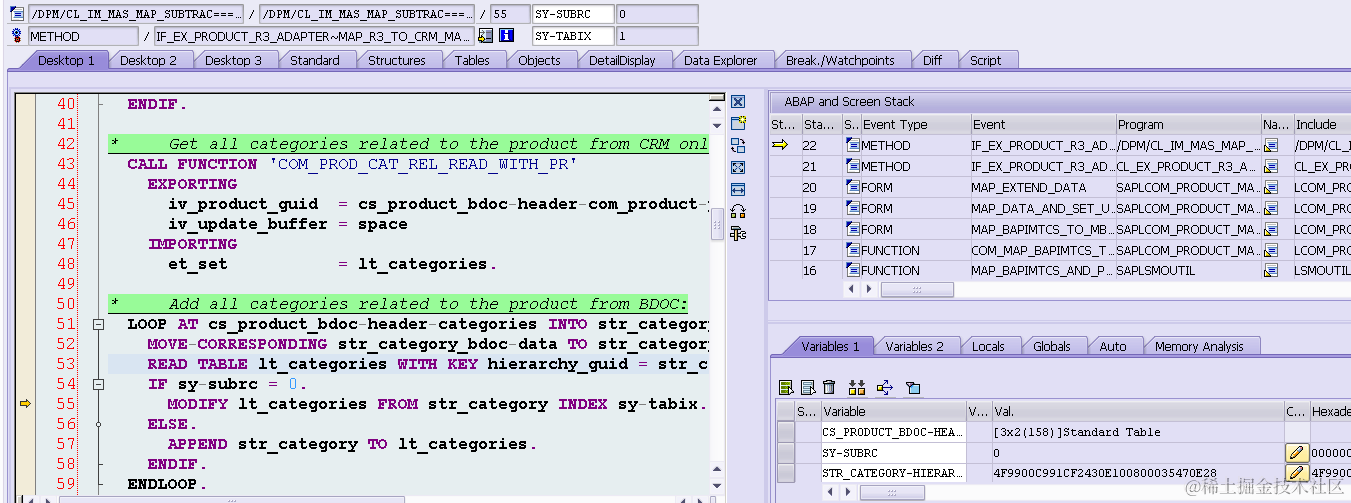Viewport: 1351px width, 503px height.
Task: Click the breakpoint margin at line 53
Action: (x=25, y=364)
